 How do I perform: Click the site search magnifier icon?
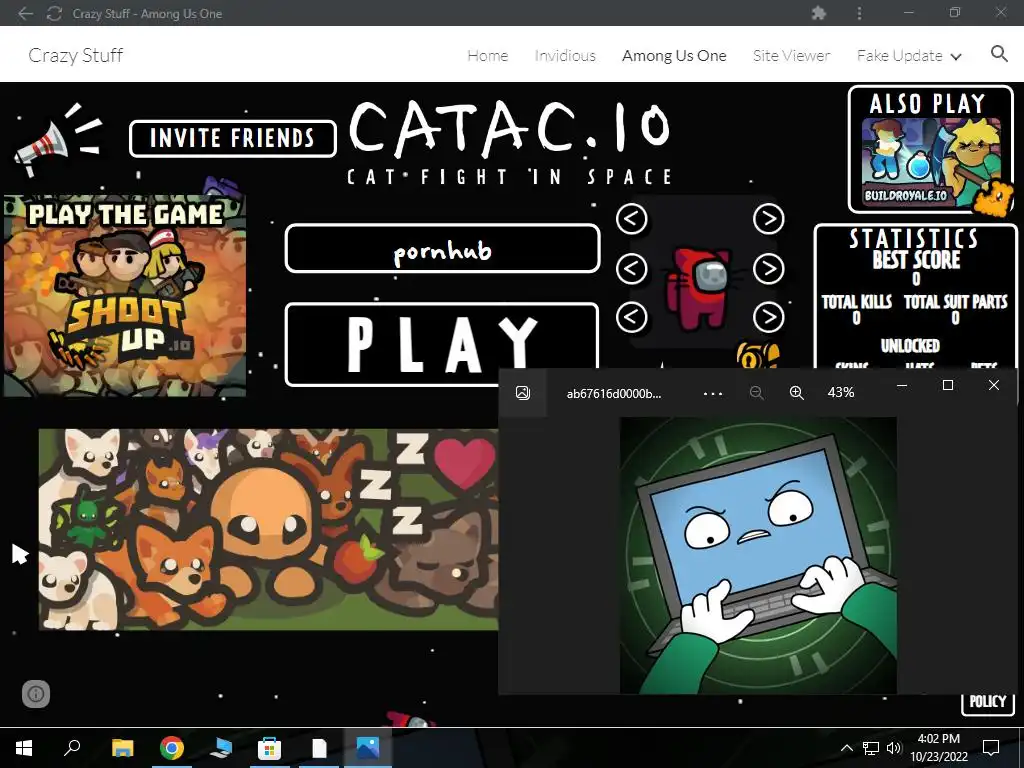[999, 54]
